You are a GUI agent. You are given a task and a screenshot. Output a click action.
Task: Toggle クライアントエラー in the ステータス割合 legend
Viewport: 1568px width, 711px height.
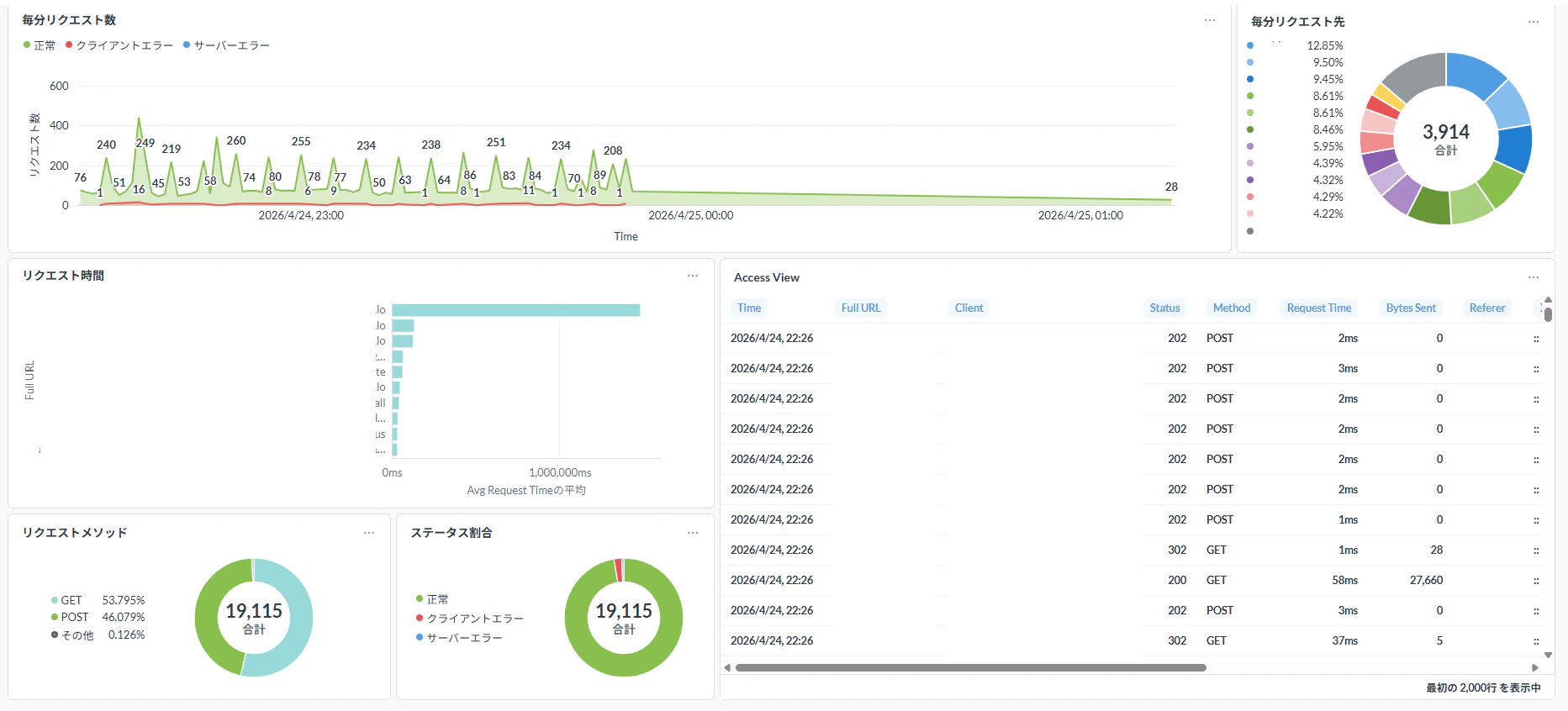(470, 619)
